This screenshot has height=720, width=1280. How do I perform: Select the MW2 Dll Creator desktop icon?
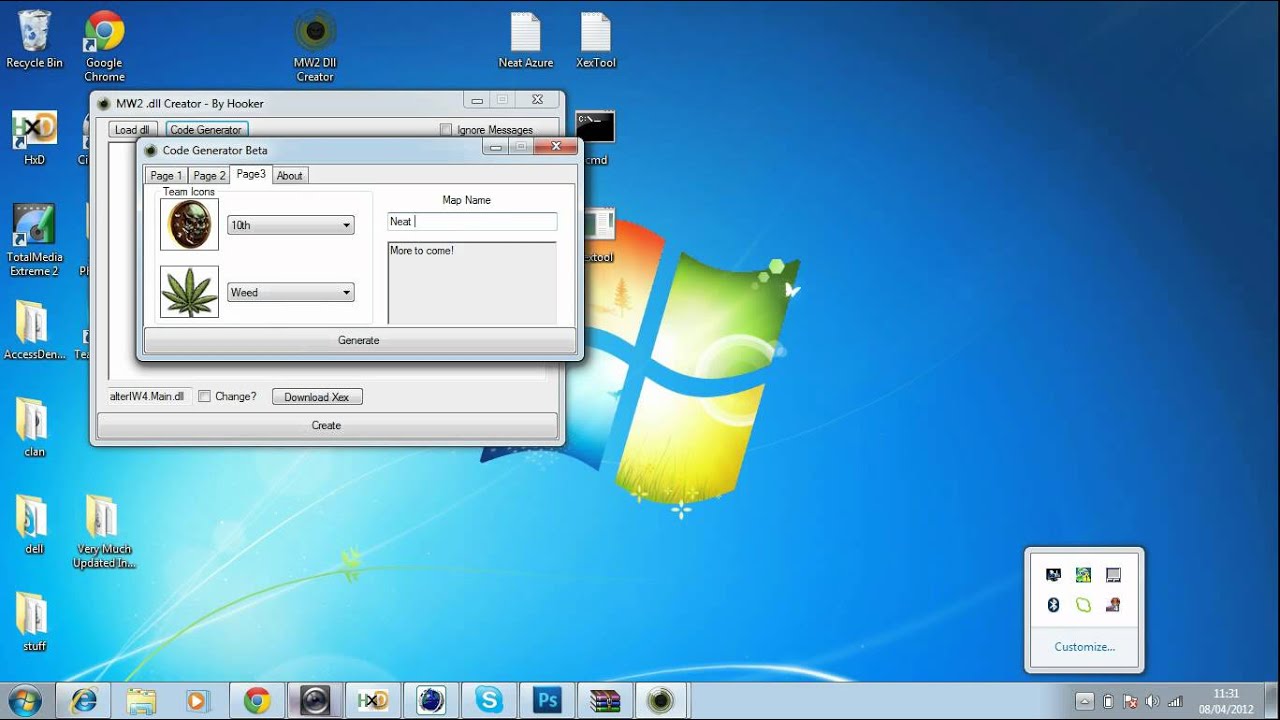coord(315,46)
